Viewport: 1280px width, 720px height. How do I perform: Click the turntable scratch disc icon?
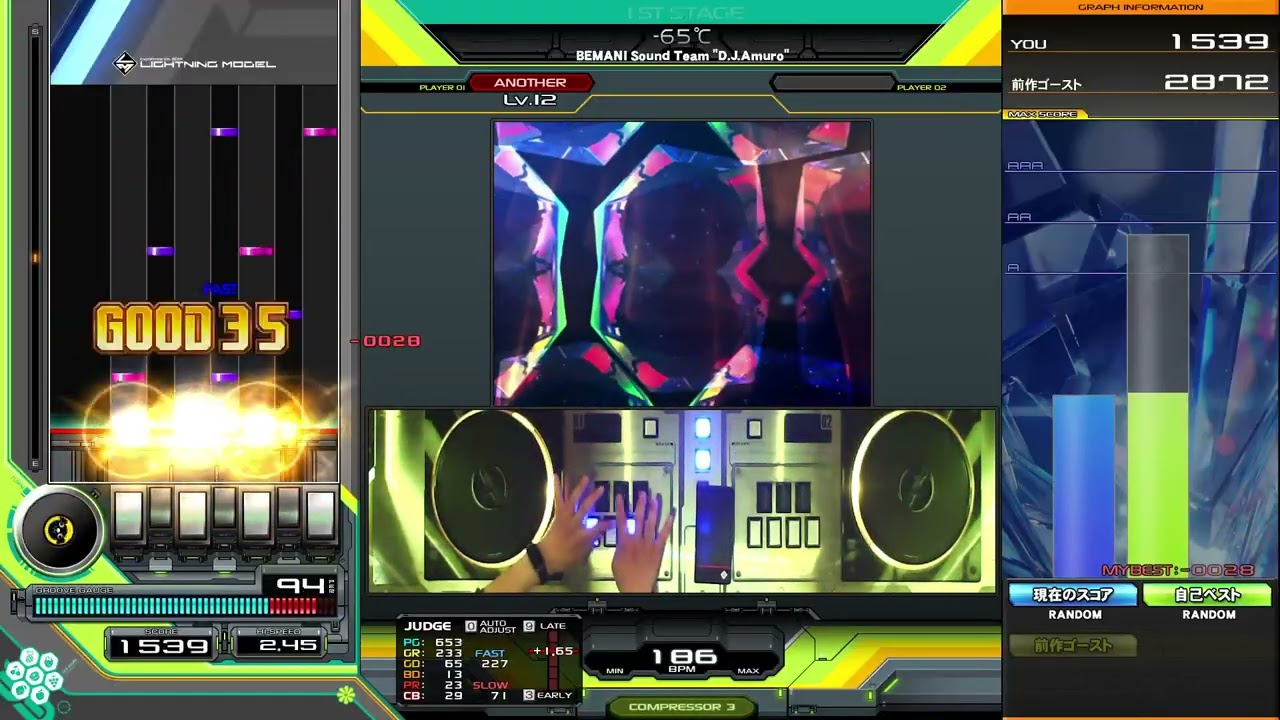pos(60,530)
